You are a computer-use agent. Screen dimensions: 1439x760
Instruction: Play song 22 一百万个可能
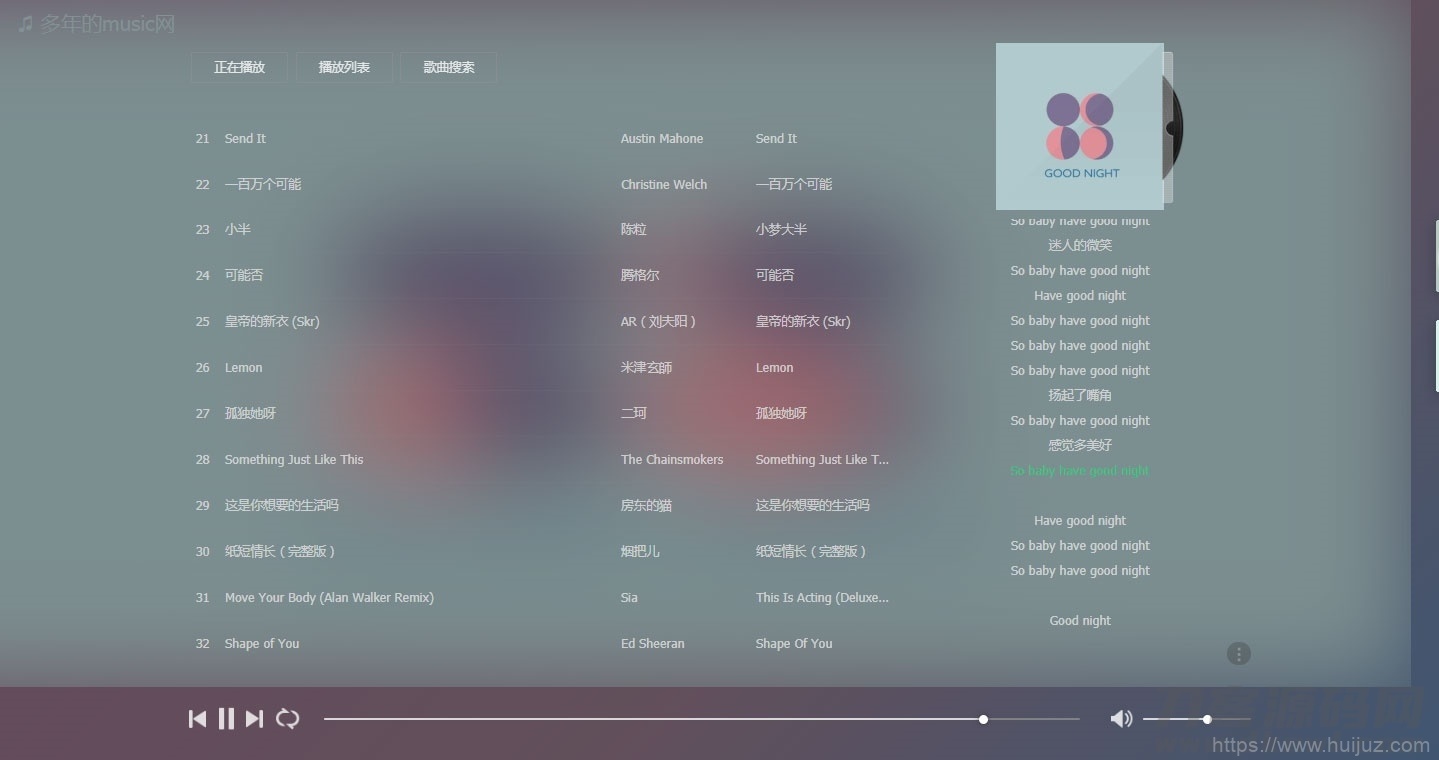263,184
